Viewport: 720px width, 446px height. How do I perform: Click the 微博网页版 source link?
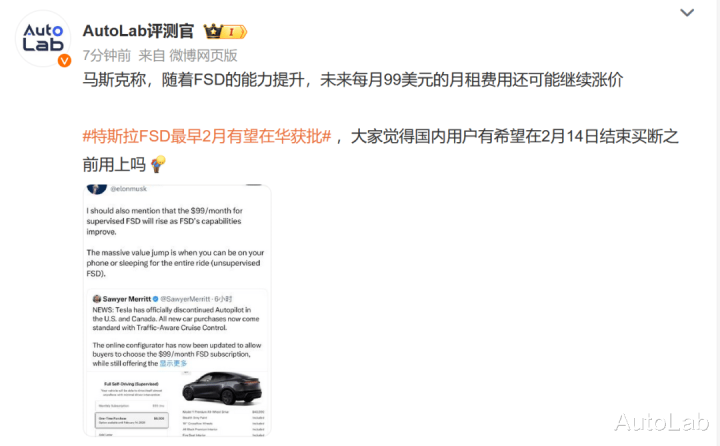point(203,56)
